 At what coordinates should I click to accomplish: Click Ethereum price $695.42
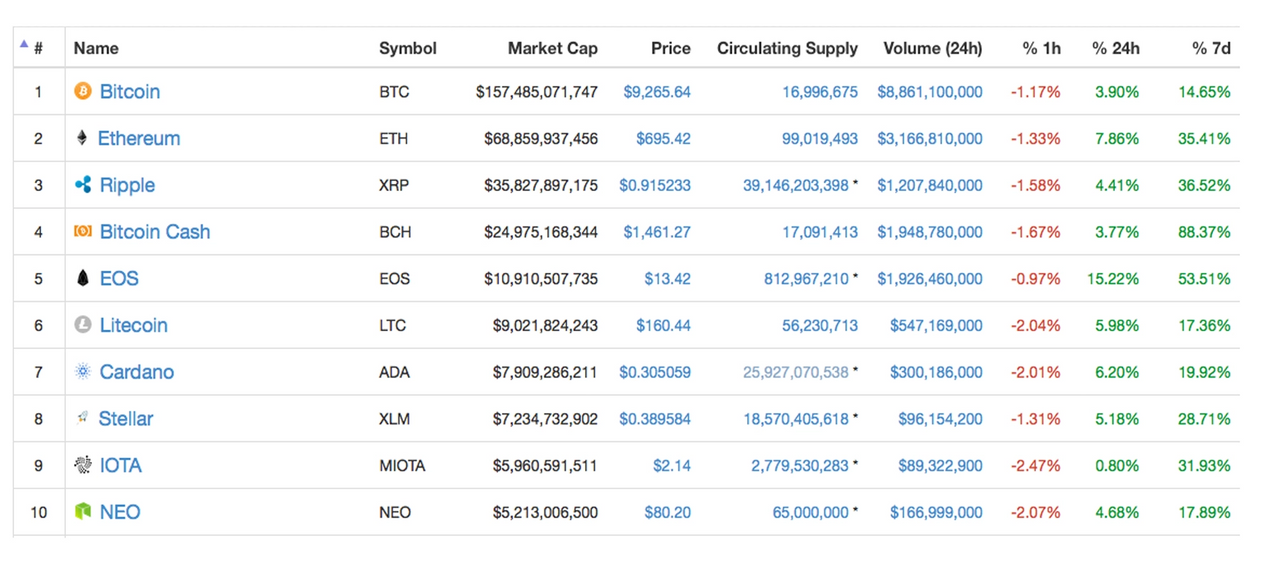663,138
